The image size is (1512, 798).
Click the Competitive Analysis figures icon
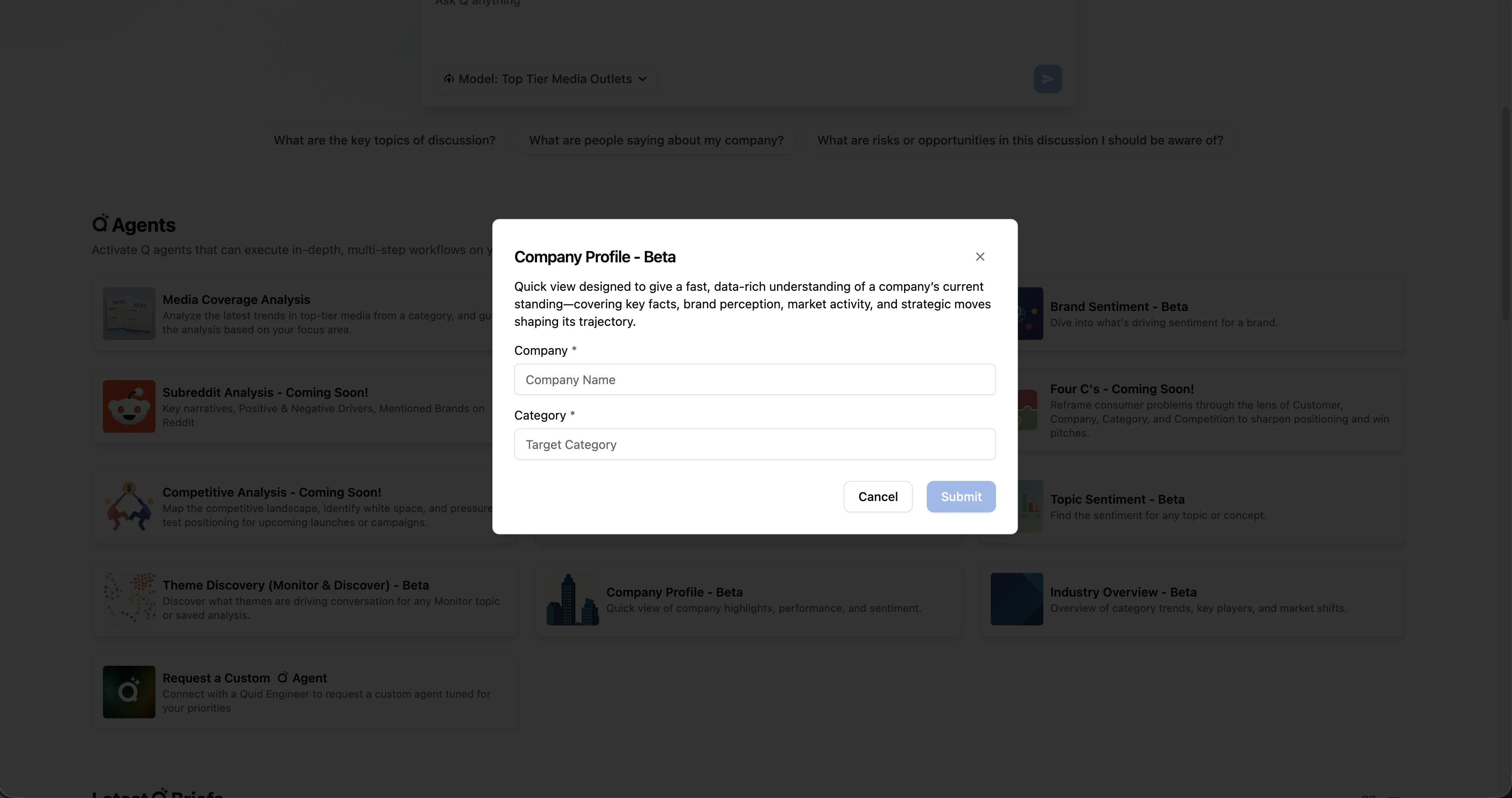[129, 506]
